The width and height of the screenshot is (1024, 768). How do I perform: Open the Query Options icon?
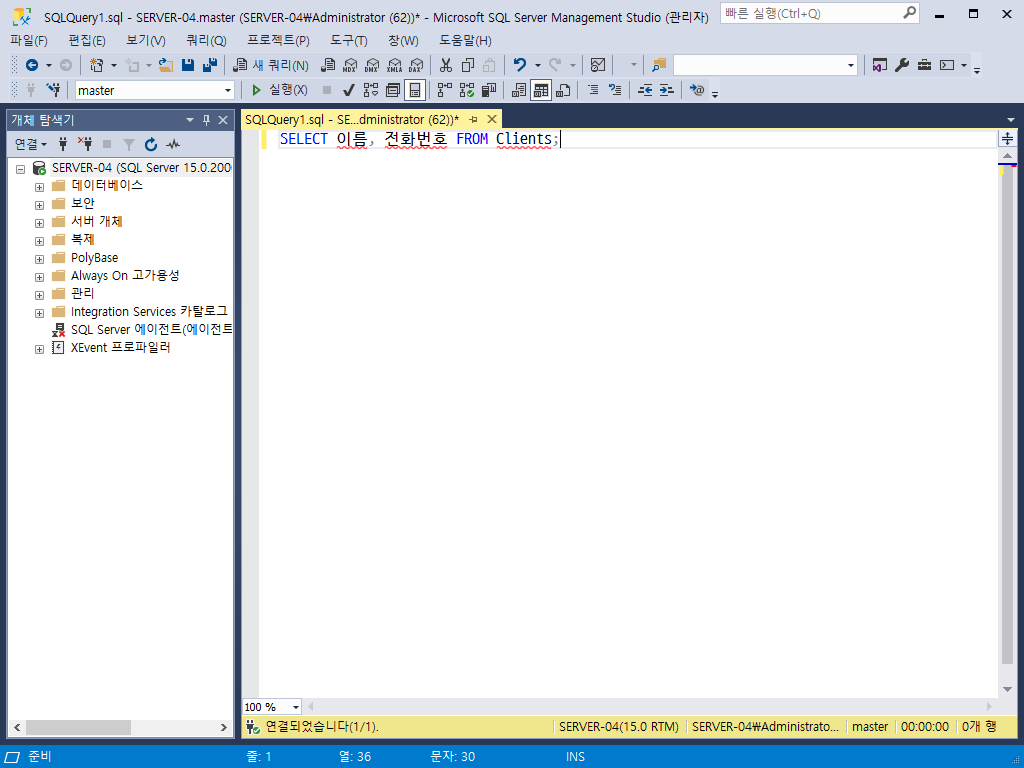coord(392,90)
